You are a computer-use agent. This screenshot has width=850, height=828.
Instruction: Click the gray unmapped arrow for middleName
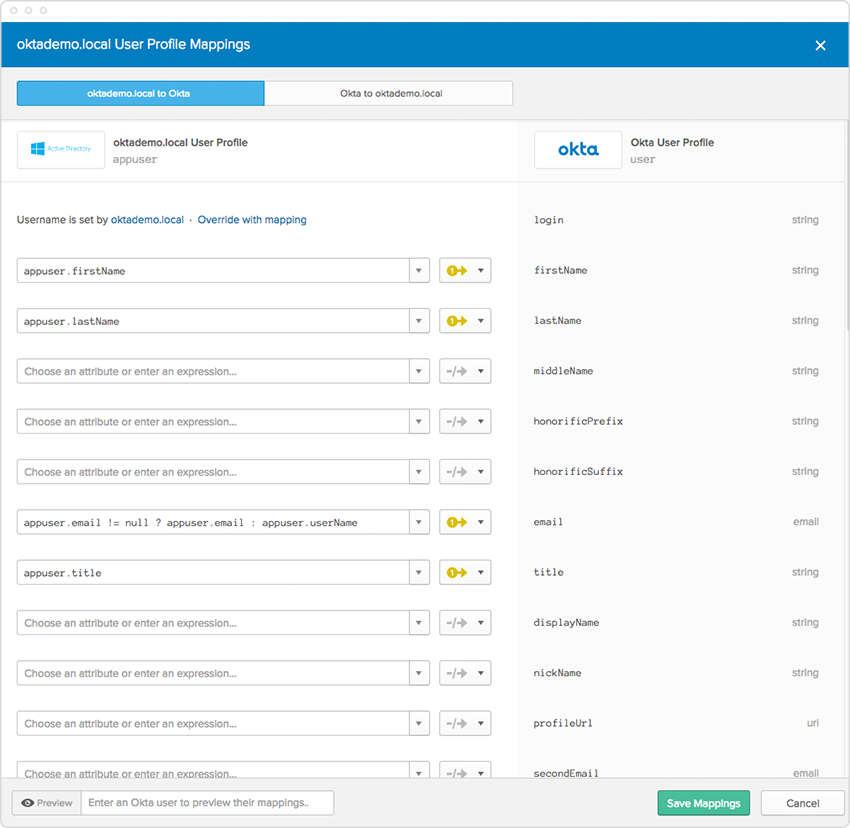457,371
